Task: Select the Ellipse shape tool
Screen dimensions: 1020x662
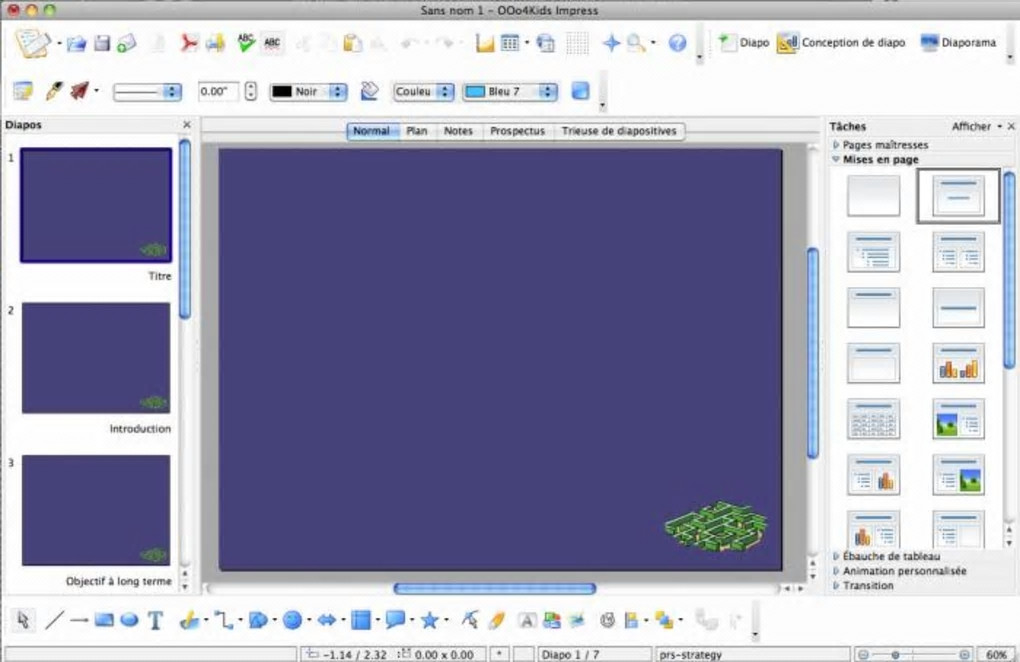Action: point(129,620)
